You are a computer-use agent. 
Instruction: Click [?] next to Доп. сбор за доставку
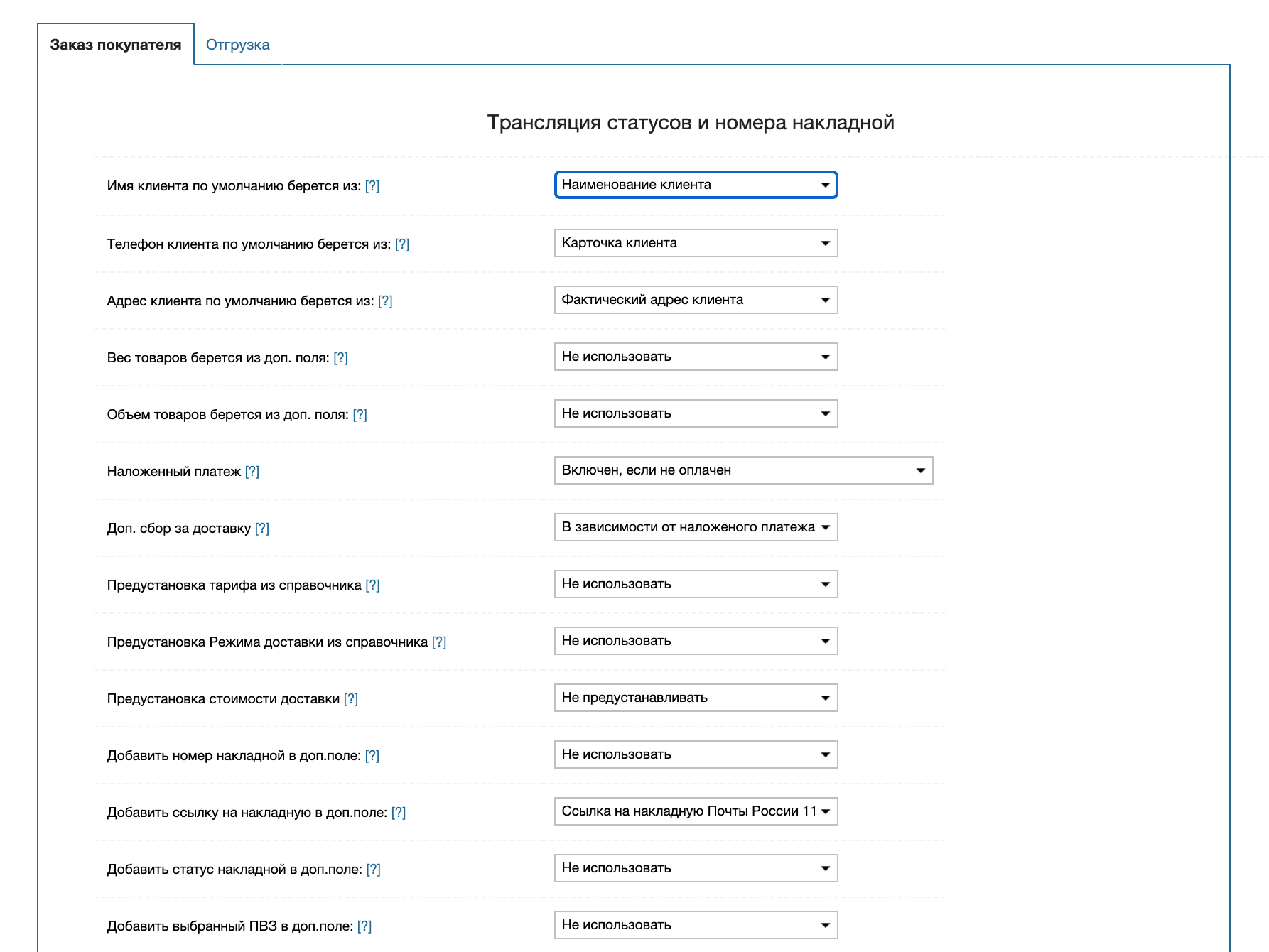(x=262, y=529)
